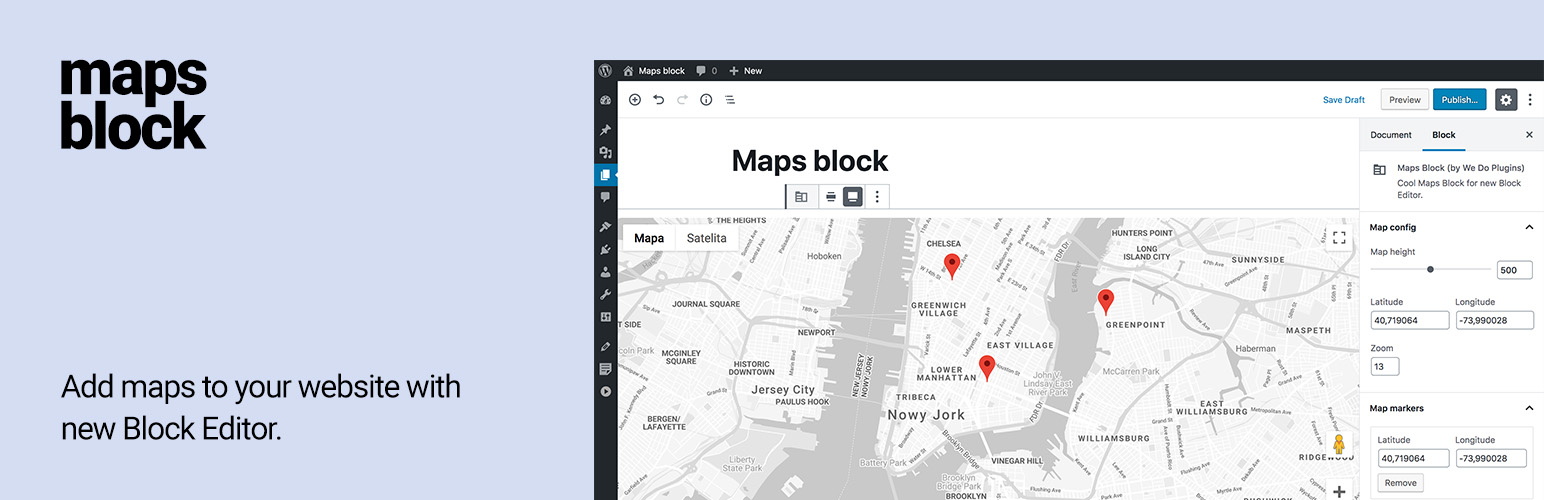The height and width of the screenshot is (500, 1544).
Task: Click the Maps block page title
Action: point(810,161)
